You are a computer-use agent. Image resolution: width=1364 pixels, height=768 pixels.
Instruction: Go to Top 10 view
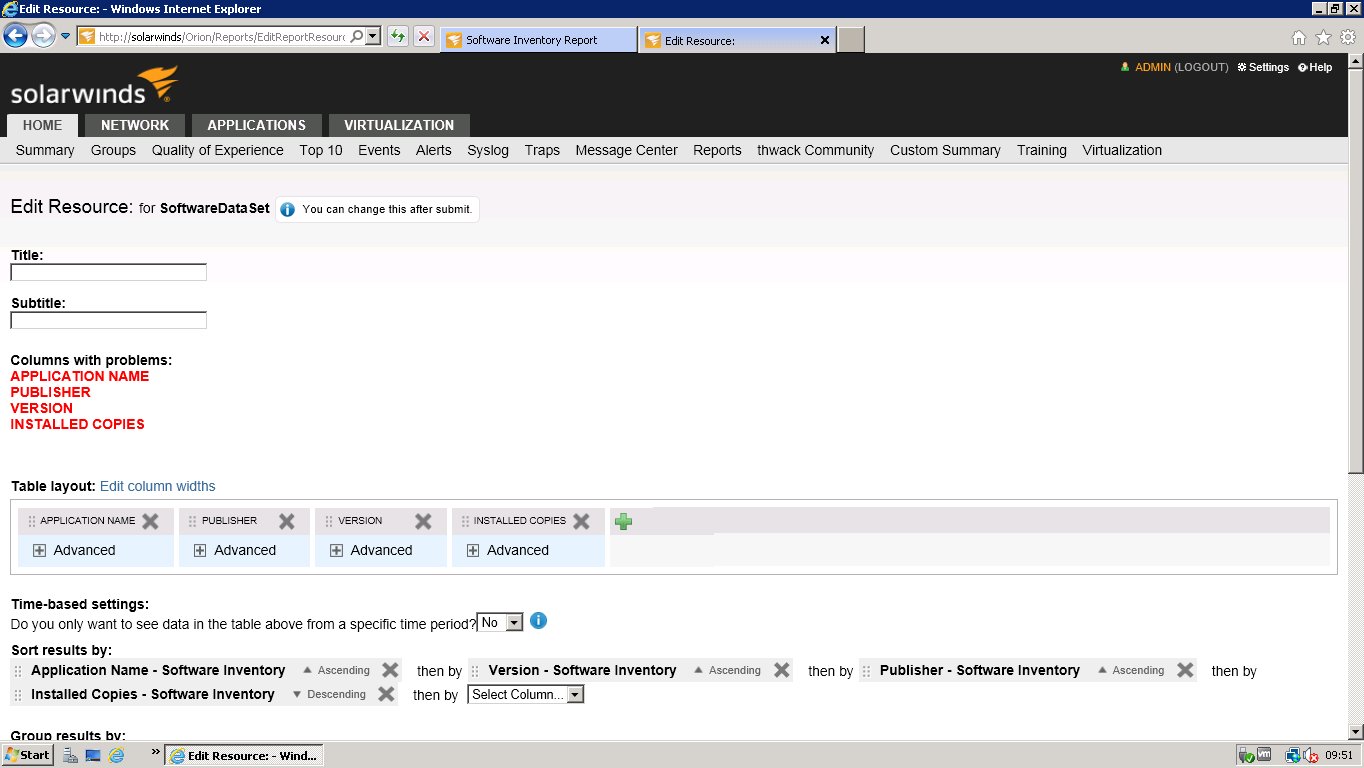pyautogui.click(x=321, y=150)
